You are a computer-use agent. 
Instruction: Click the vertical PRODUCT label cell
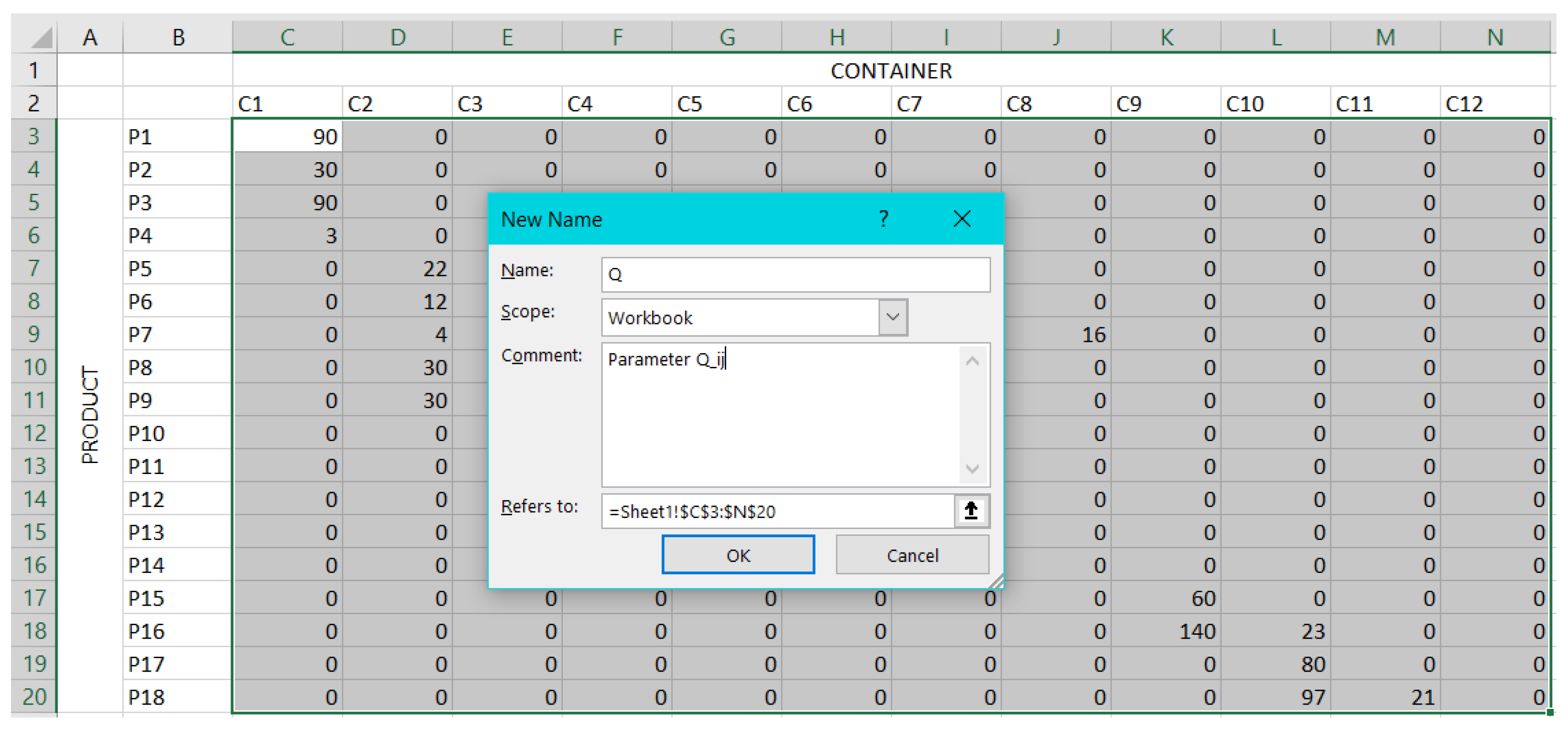pos(90,414)
